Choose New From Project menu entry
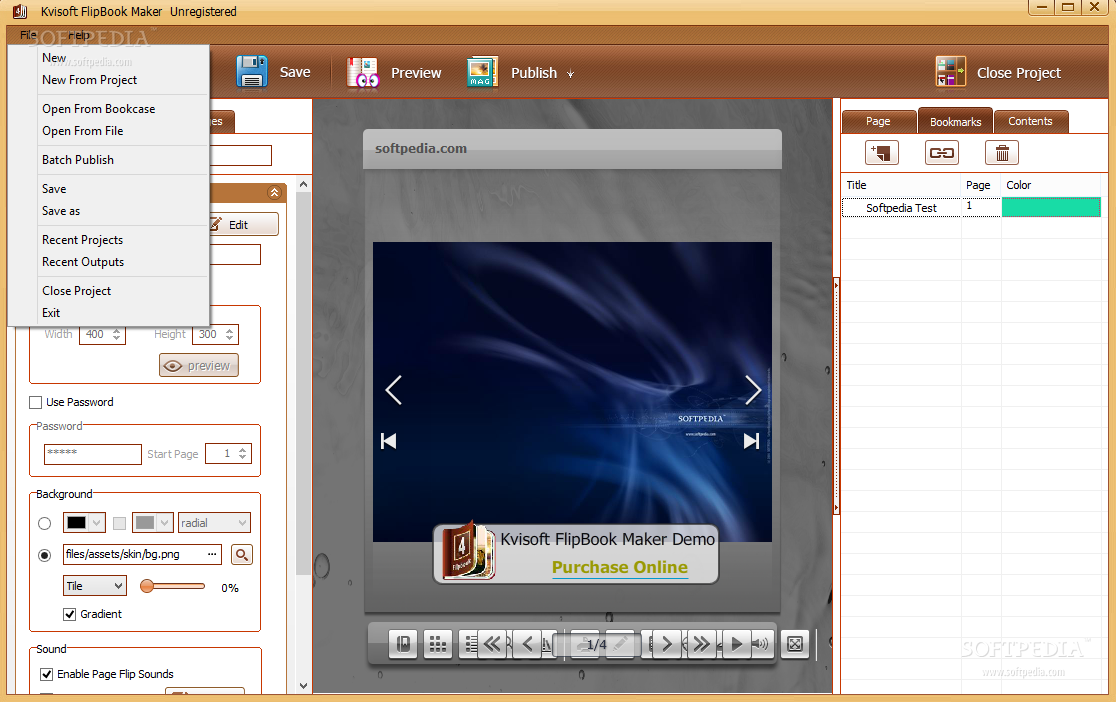This screenshot has width=1116, height=702. click(x=90, y=80)
